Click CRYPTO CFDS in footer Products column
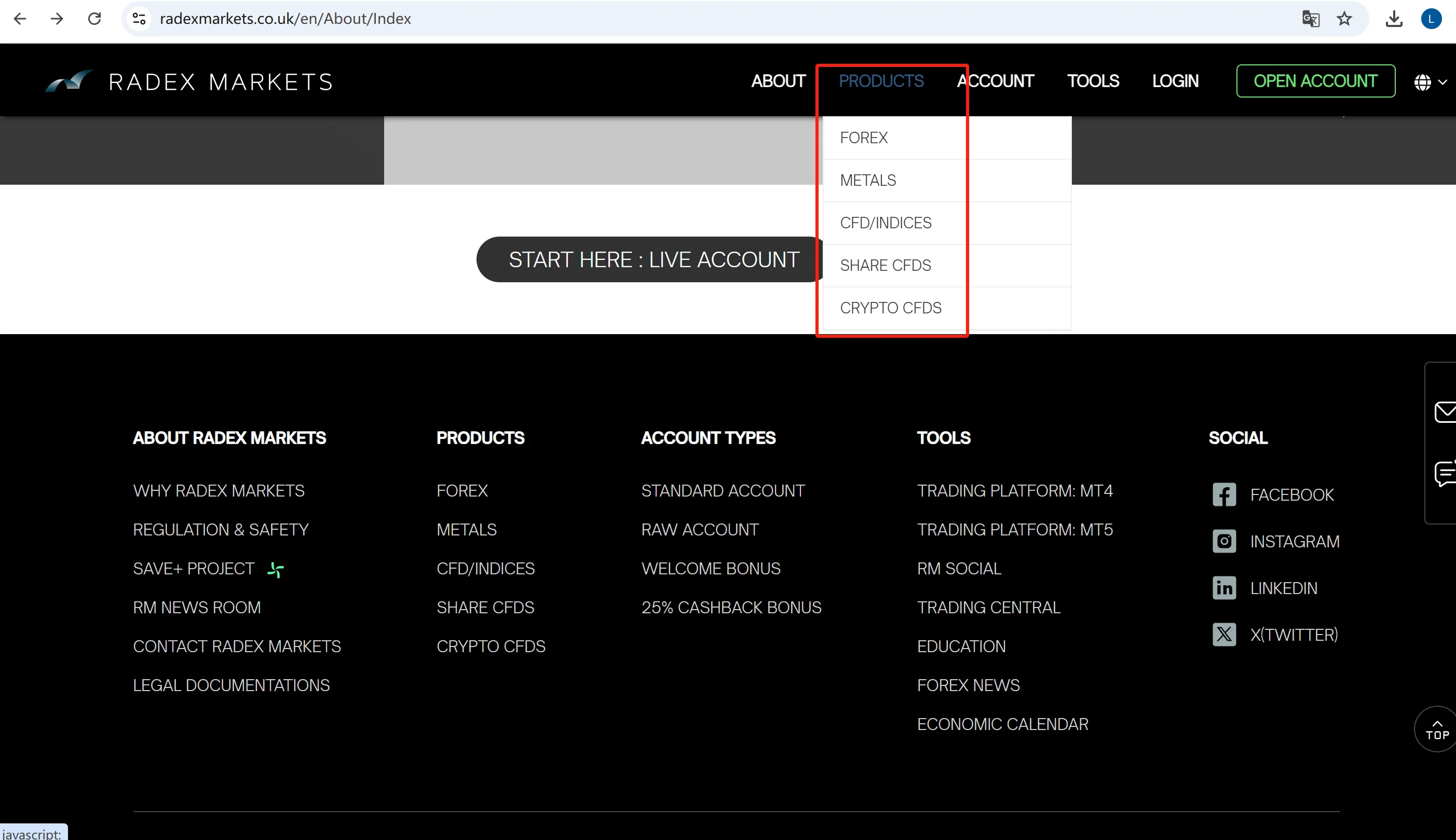 [491, 646]
